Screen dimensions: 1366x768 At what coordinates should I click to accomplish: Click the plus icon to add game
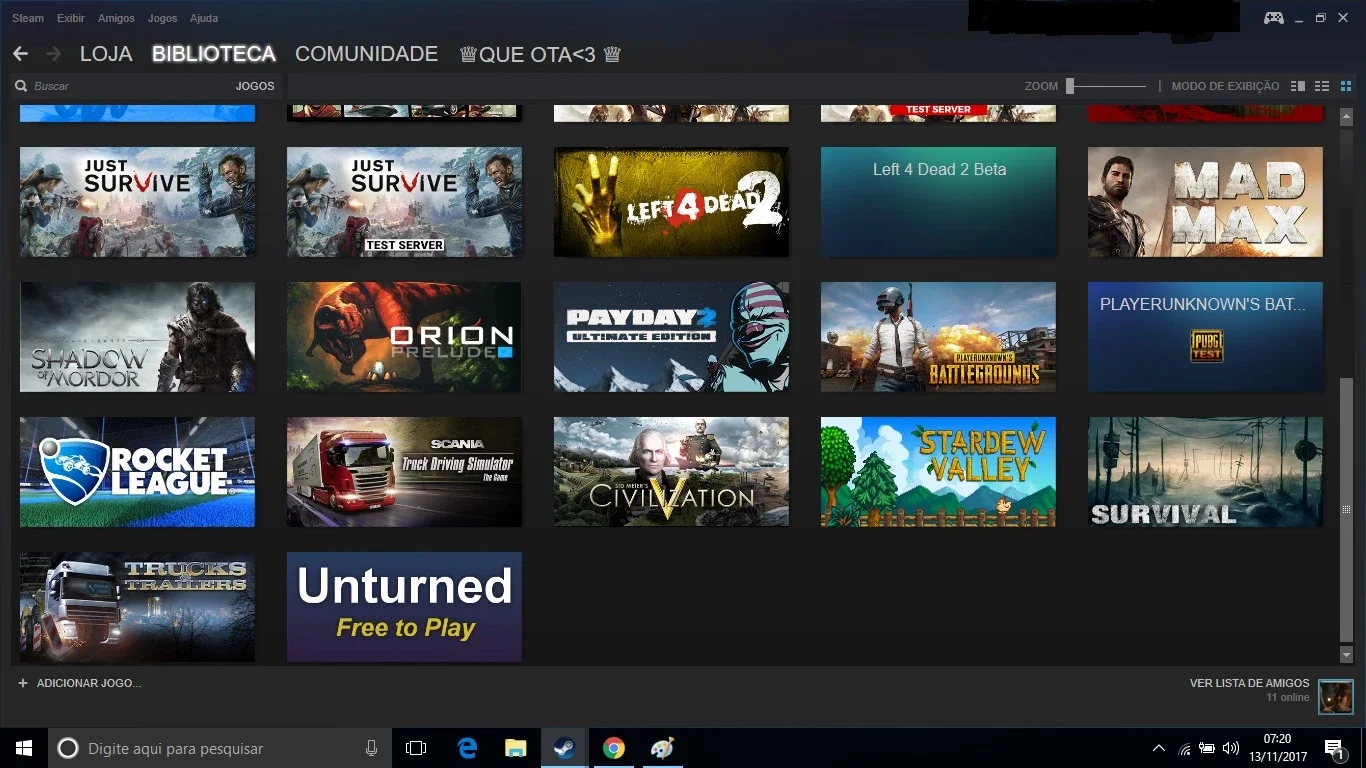click(23, 683)
